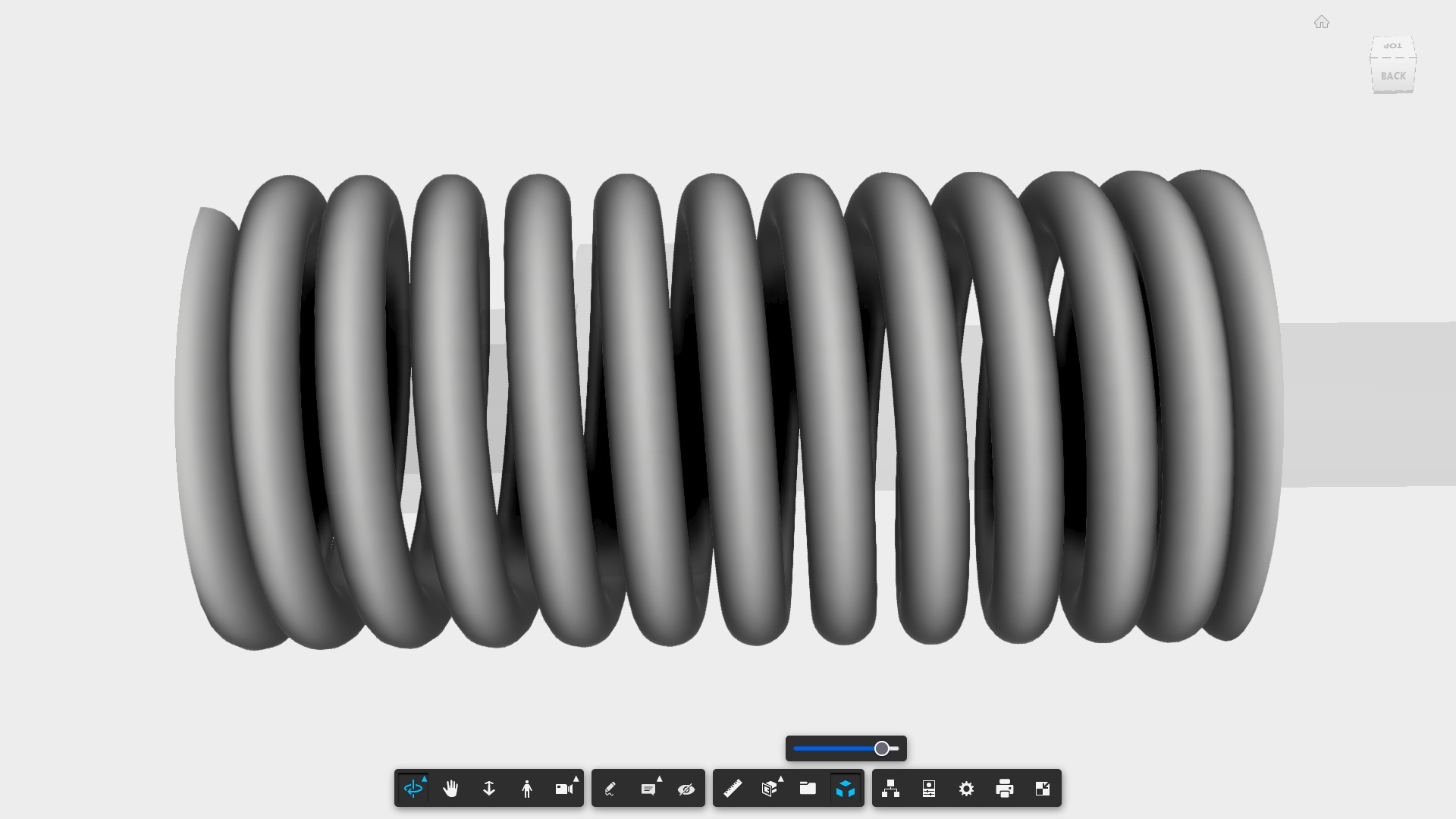Open the Properties panel
Viewport: 1456px width, 819px height.
click(x=929, y=789)
